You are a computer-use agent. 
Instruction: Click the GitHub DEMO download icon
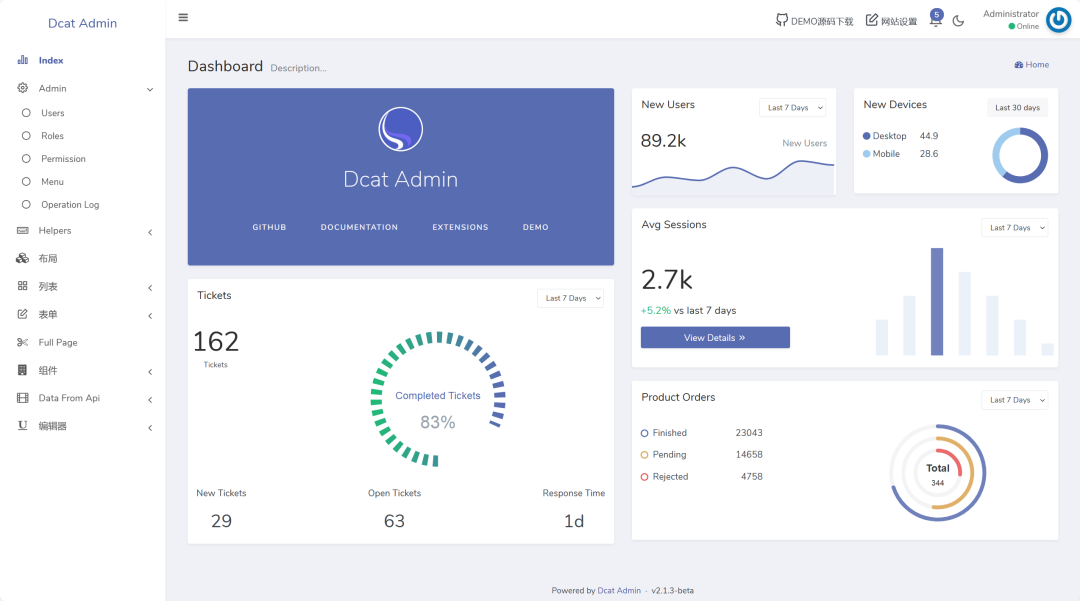click(782, 20)
